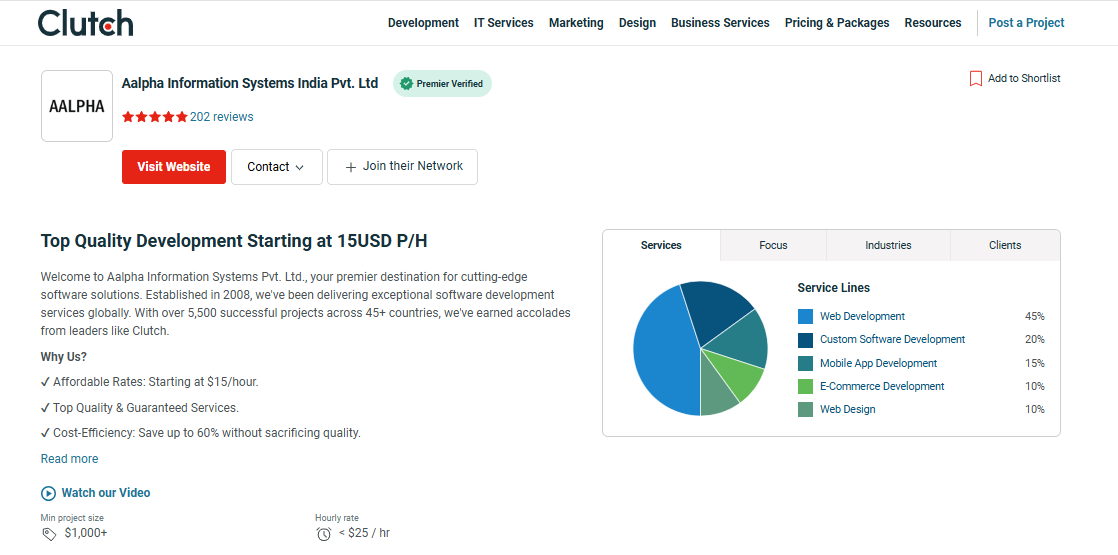Click the hourly rate clock icon
The height and width of the screenshot is (555, 1118).
(x=323, y=534)
